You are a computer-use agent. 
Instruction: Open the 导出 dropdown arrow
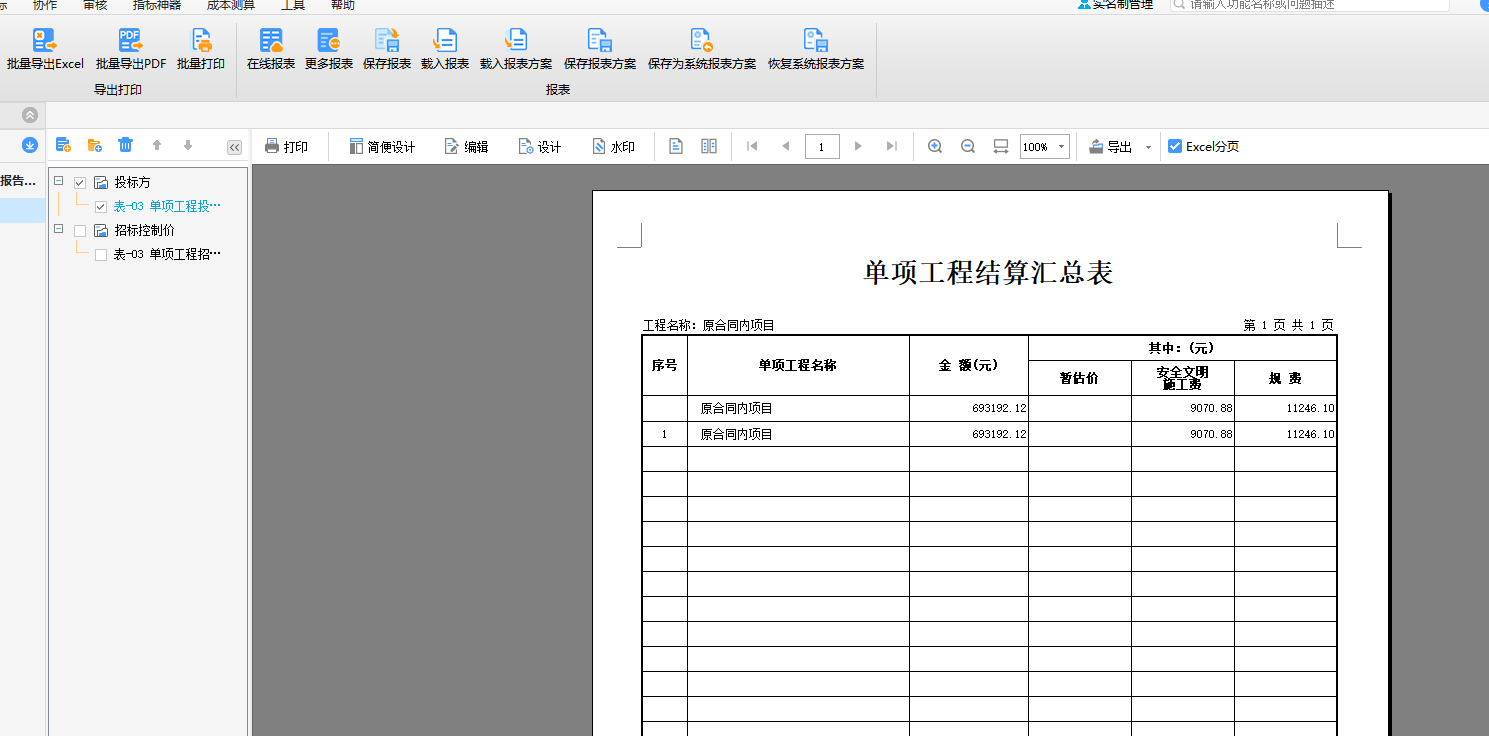coord(1148,147)
